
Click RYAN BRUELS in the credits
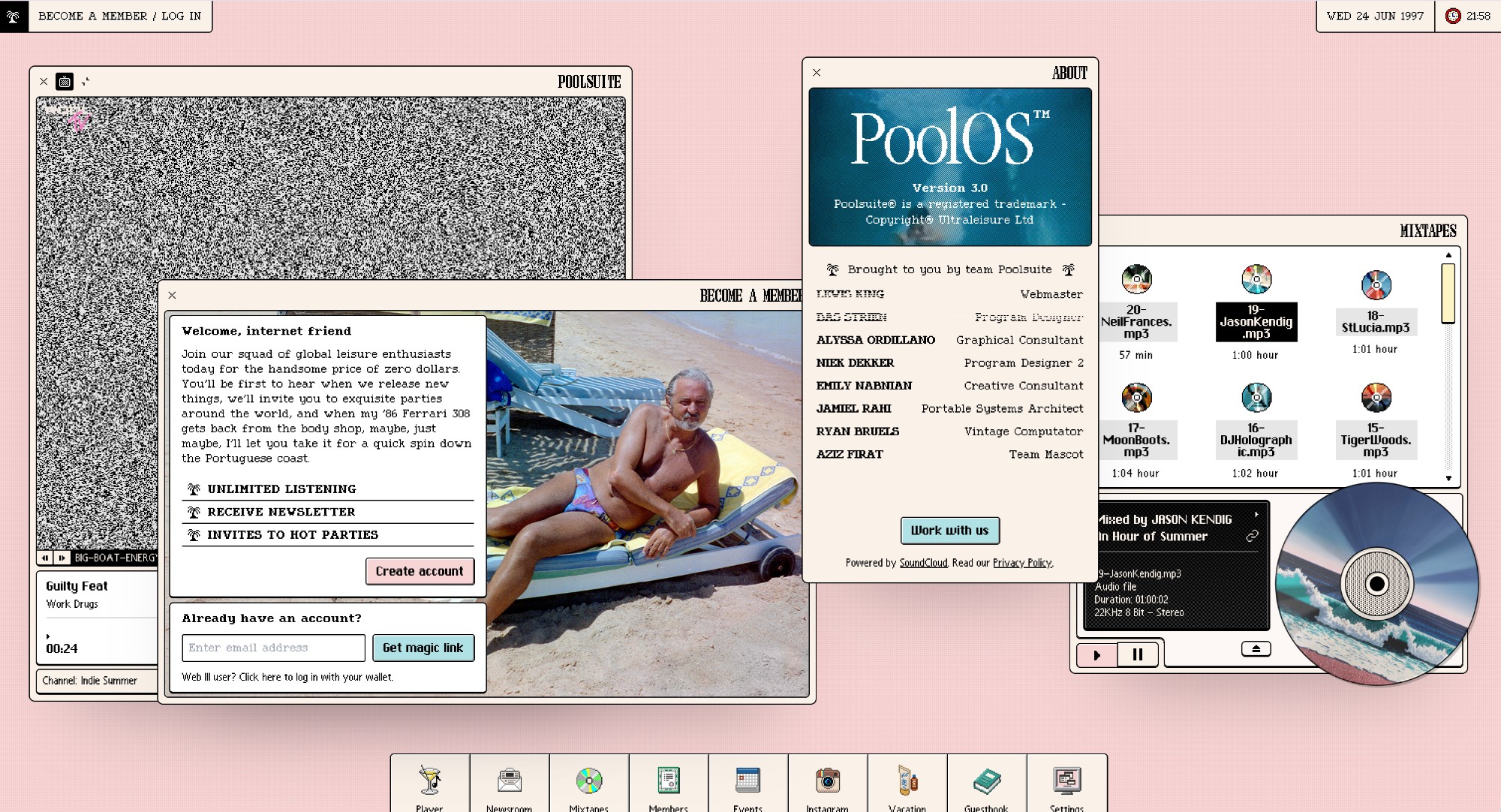[x=858, y=432]
